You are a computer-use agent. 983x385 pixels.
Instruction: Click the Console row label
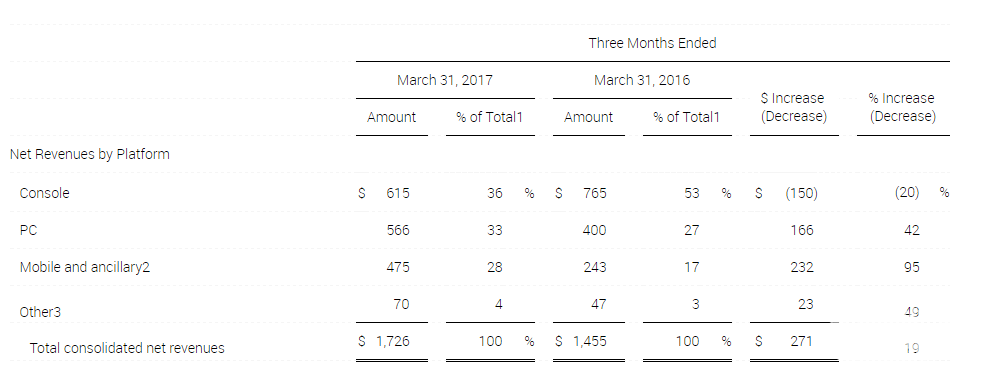click(x=45, y=193)
